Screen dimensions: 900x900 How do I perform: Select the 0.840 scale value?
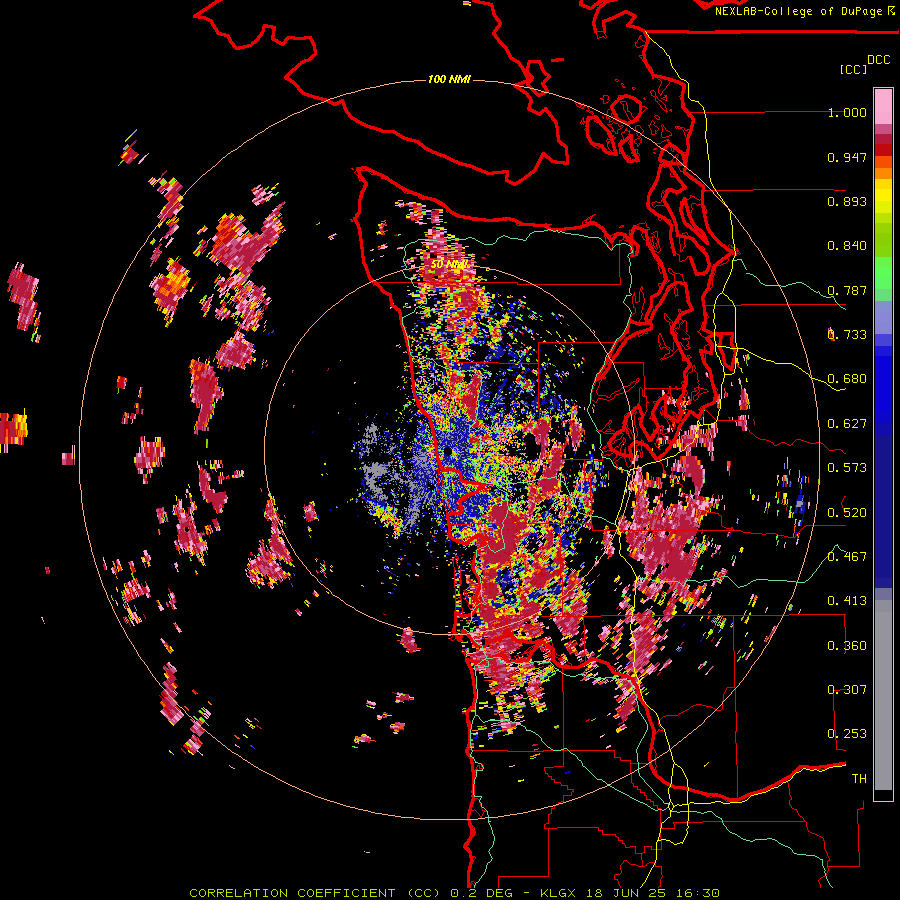(x=847, y=246)
